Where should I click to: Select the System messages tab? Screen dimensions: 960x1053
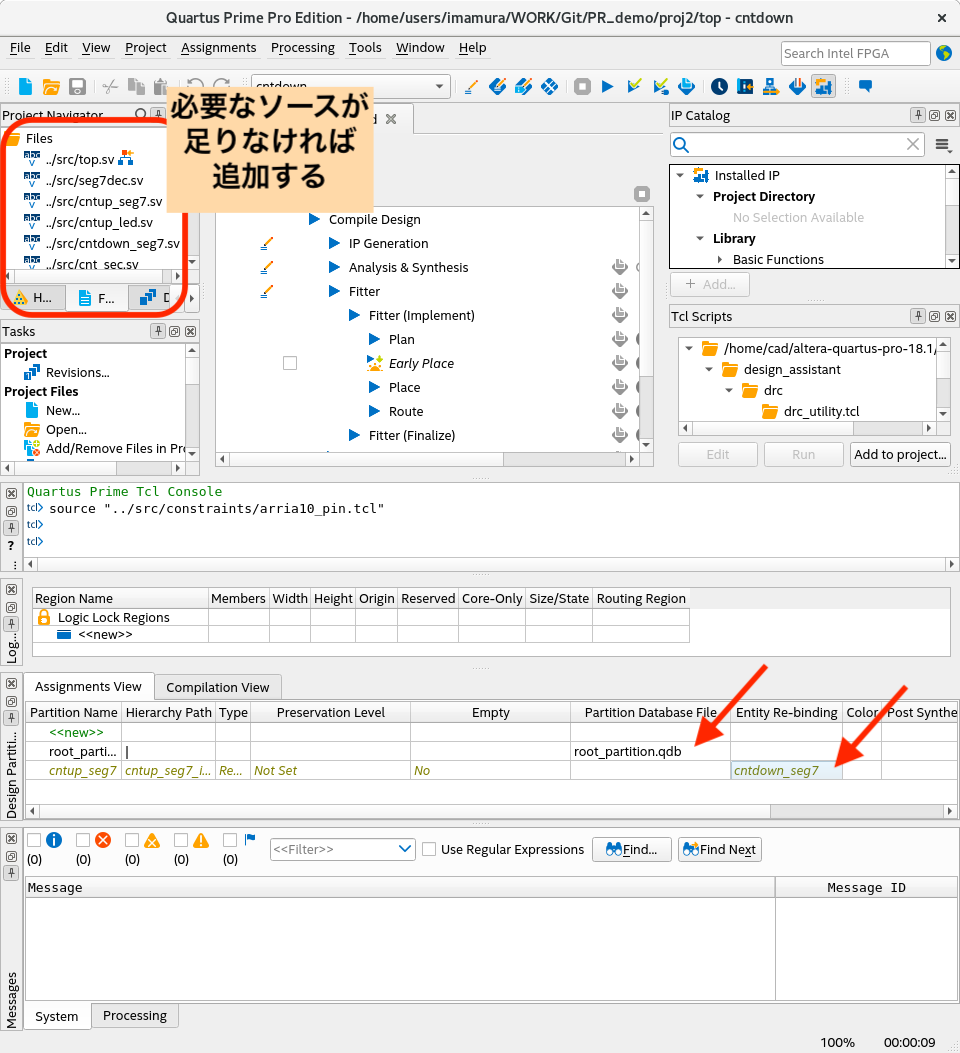coord(56,1016)
